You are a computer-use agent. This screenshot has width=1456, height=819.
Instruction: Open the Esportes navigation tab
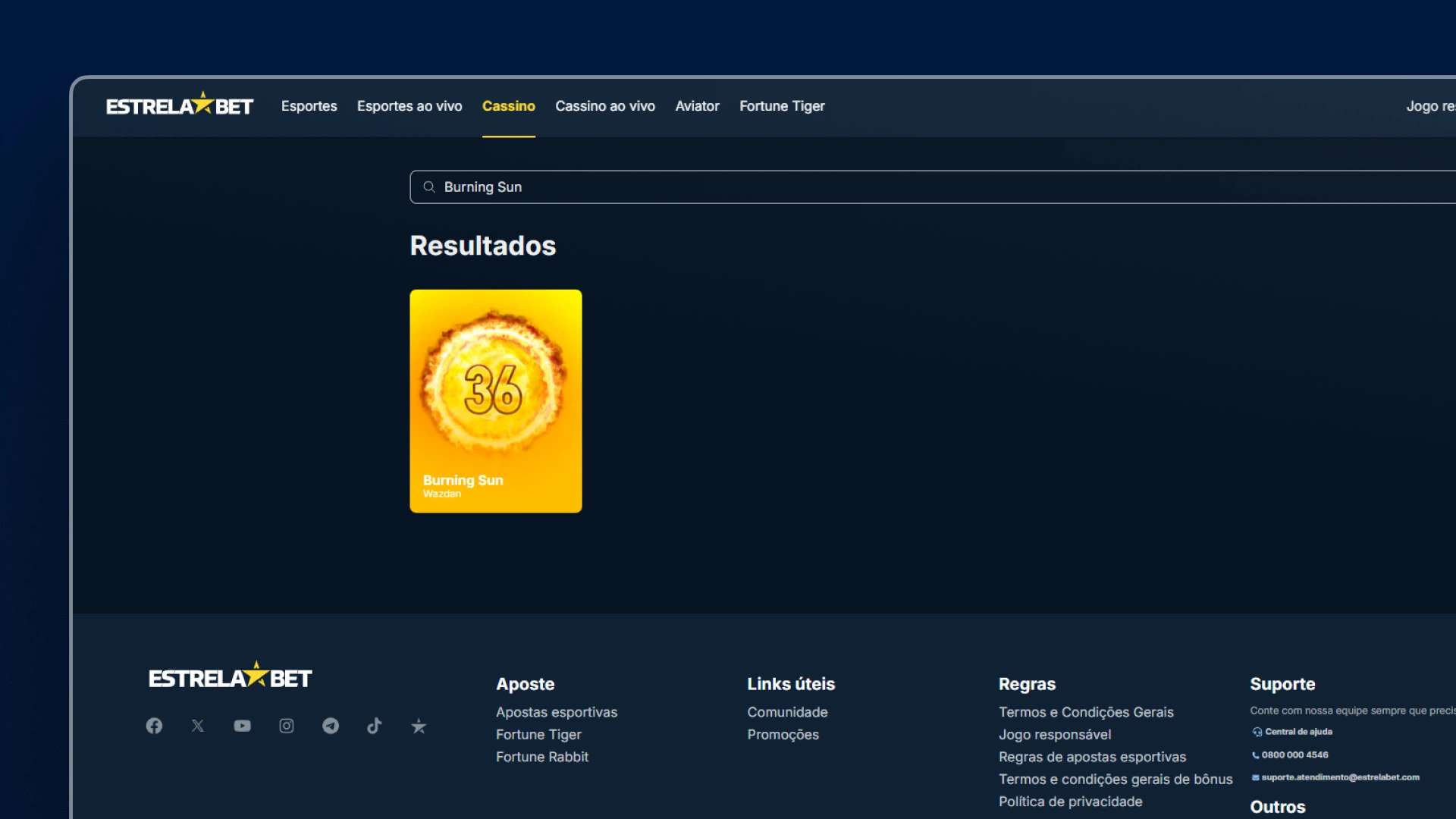pos(309,106)
